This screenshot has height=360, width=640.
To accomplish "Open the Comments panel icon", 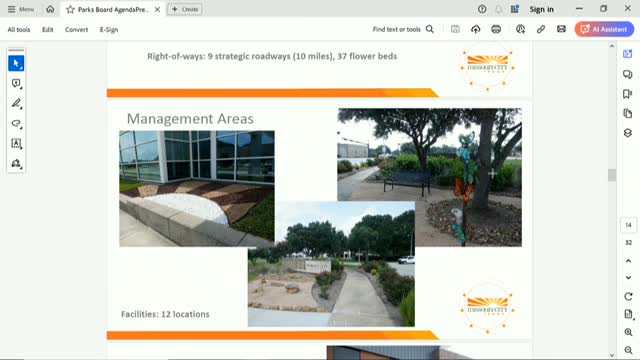I will [x=628, y=74].
